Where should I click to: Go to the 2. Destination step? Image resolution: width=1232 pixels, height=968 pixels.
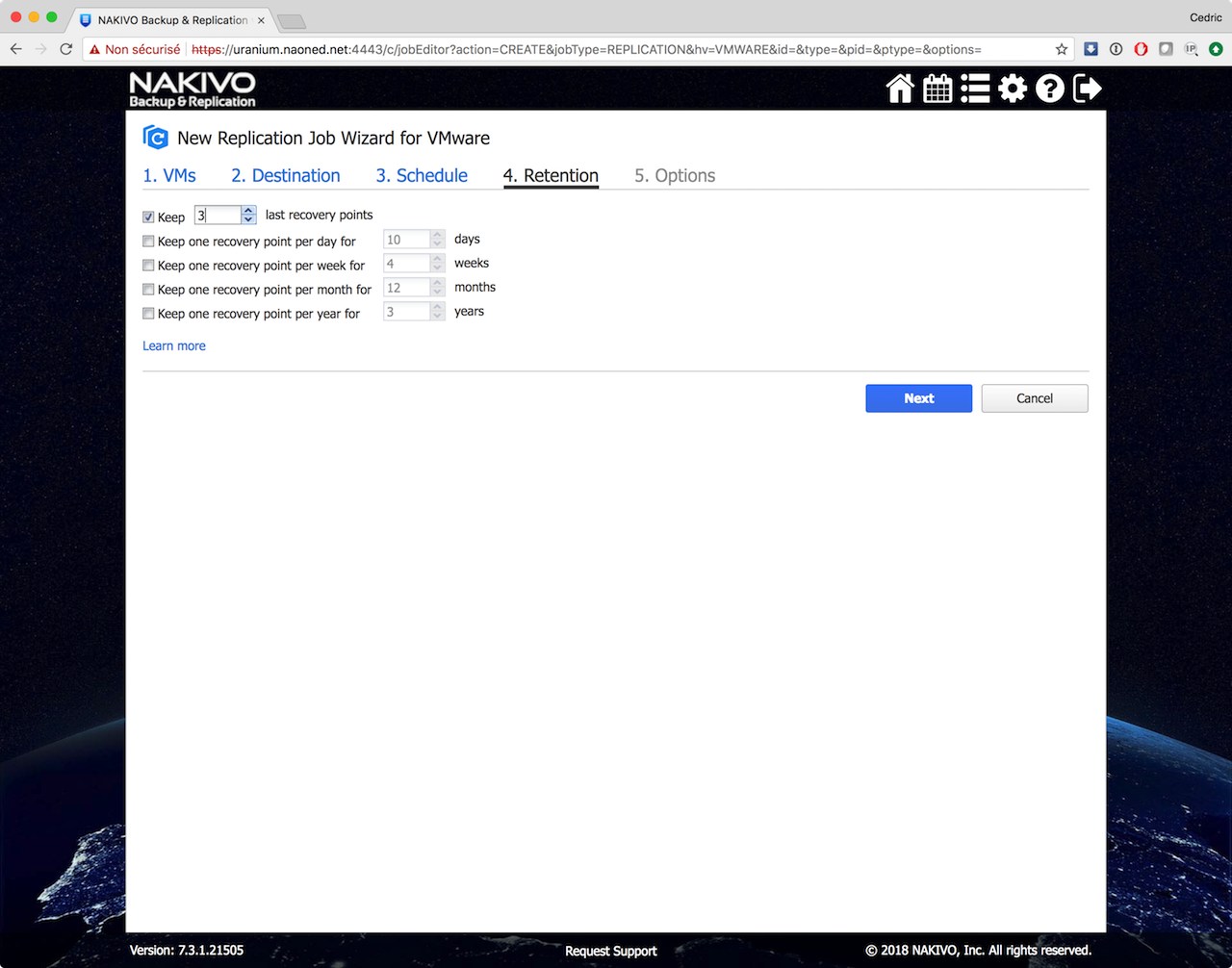[x=285, y=175]
